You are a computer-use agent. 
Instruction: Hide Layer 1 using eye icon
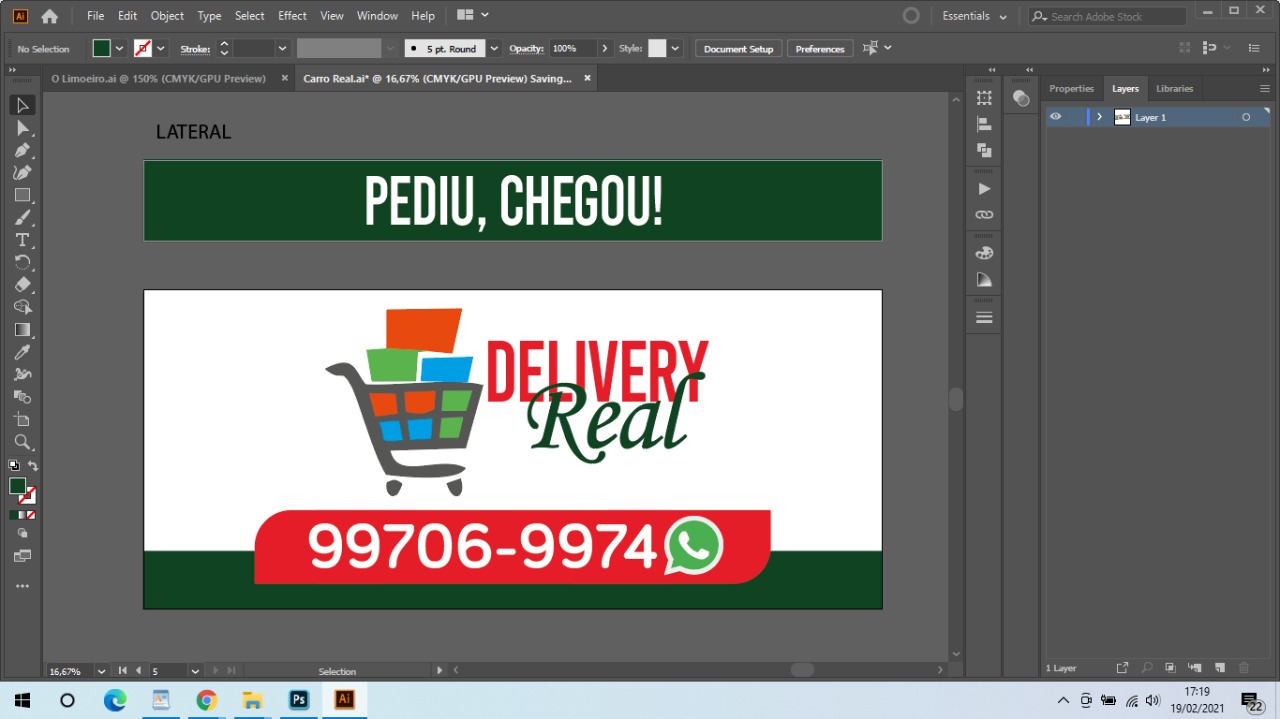[x=1055, y=117]
